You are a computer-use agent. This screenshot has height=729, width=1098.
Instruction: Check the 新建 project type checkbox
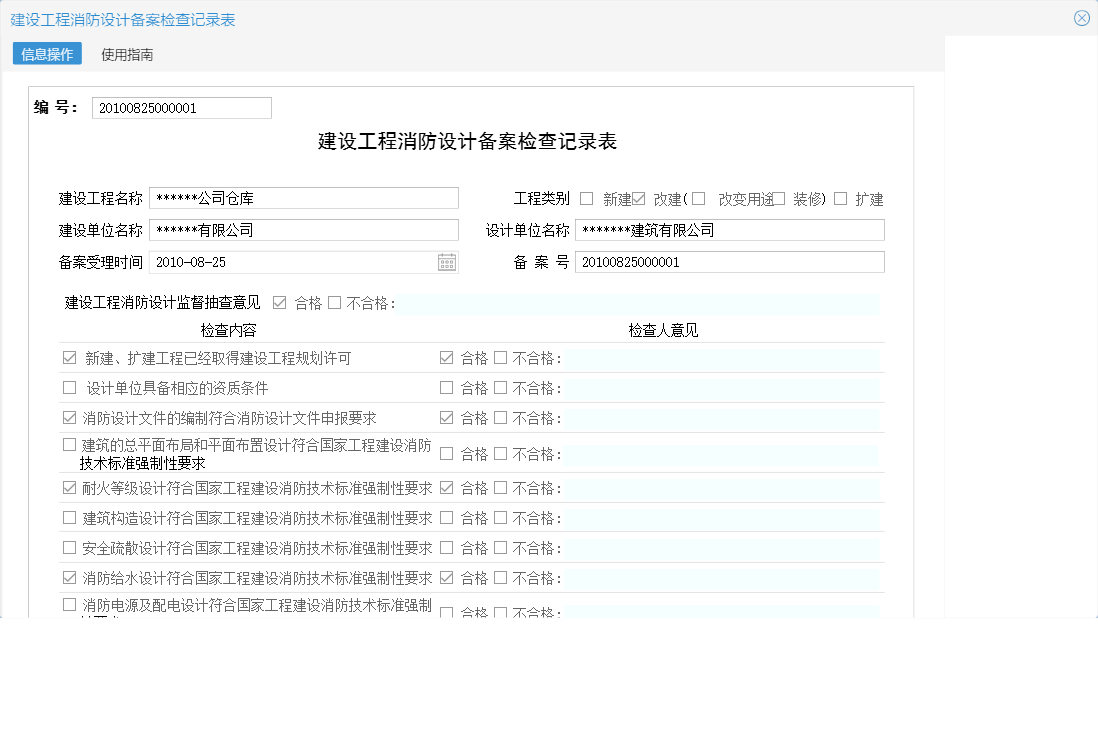click(585, 198)
